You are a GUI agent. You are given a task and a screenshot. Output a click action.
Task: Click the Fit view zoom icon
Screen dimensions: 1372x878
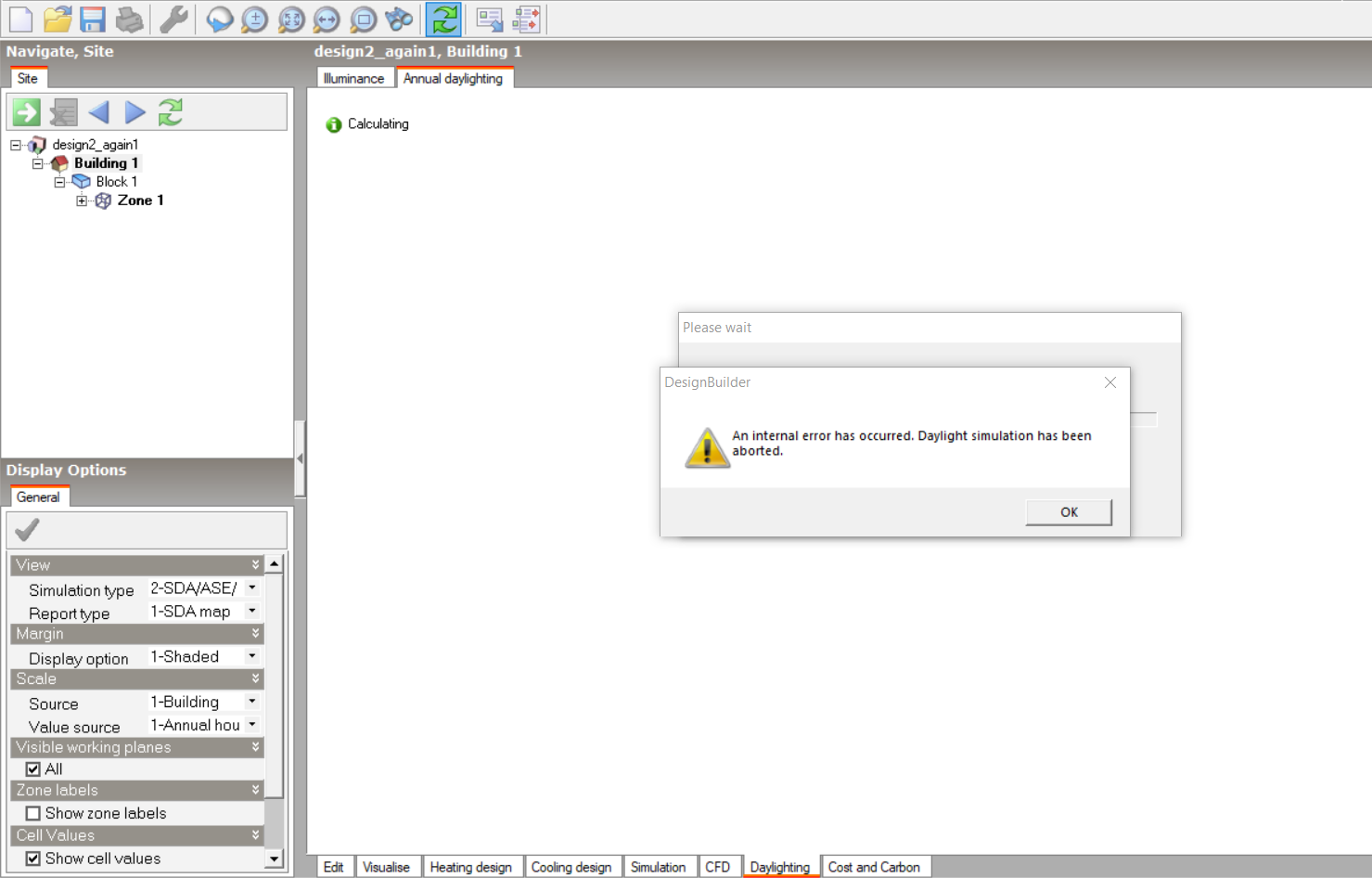(291, 19)
